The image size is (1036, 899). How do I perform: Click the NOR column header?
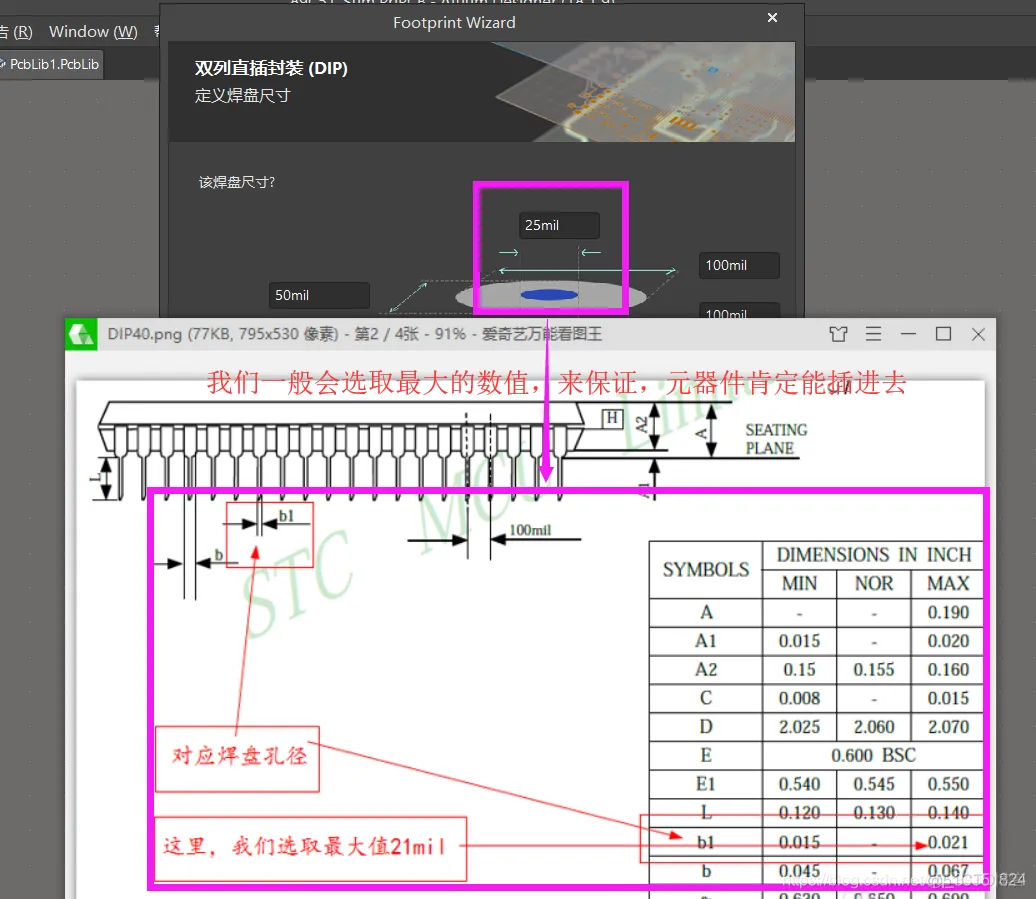(x=873, y=583)
